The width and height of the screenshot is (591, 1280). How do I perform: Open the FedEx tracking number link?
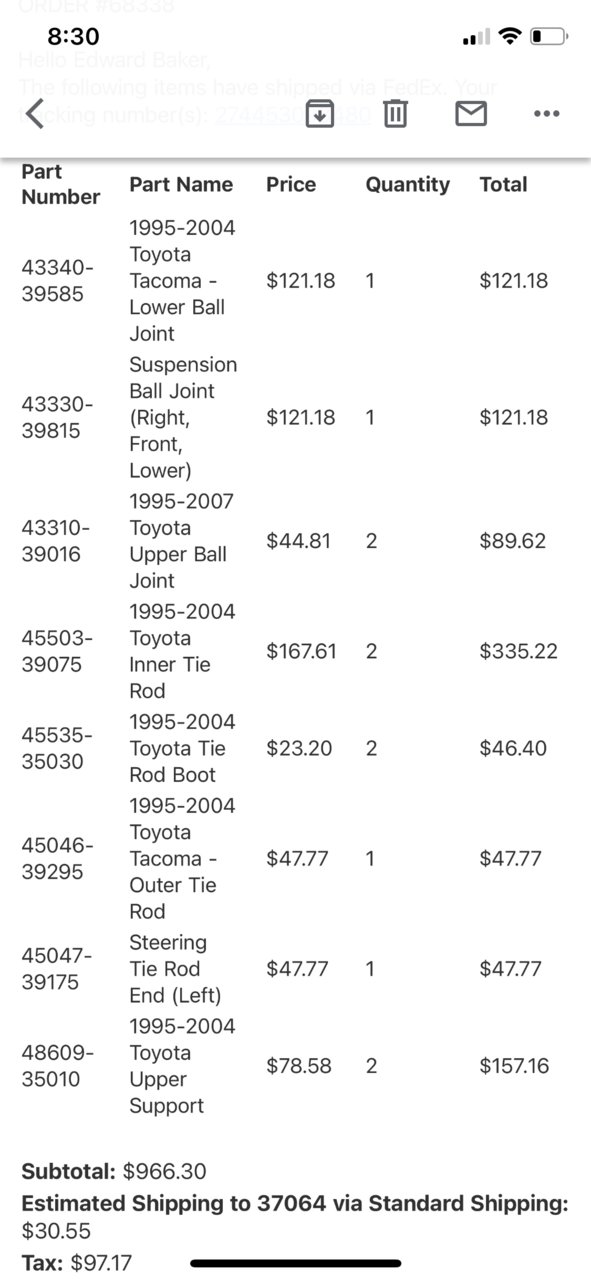(293, 115)
